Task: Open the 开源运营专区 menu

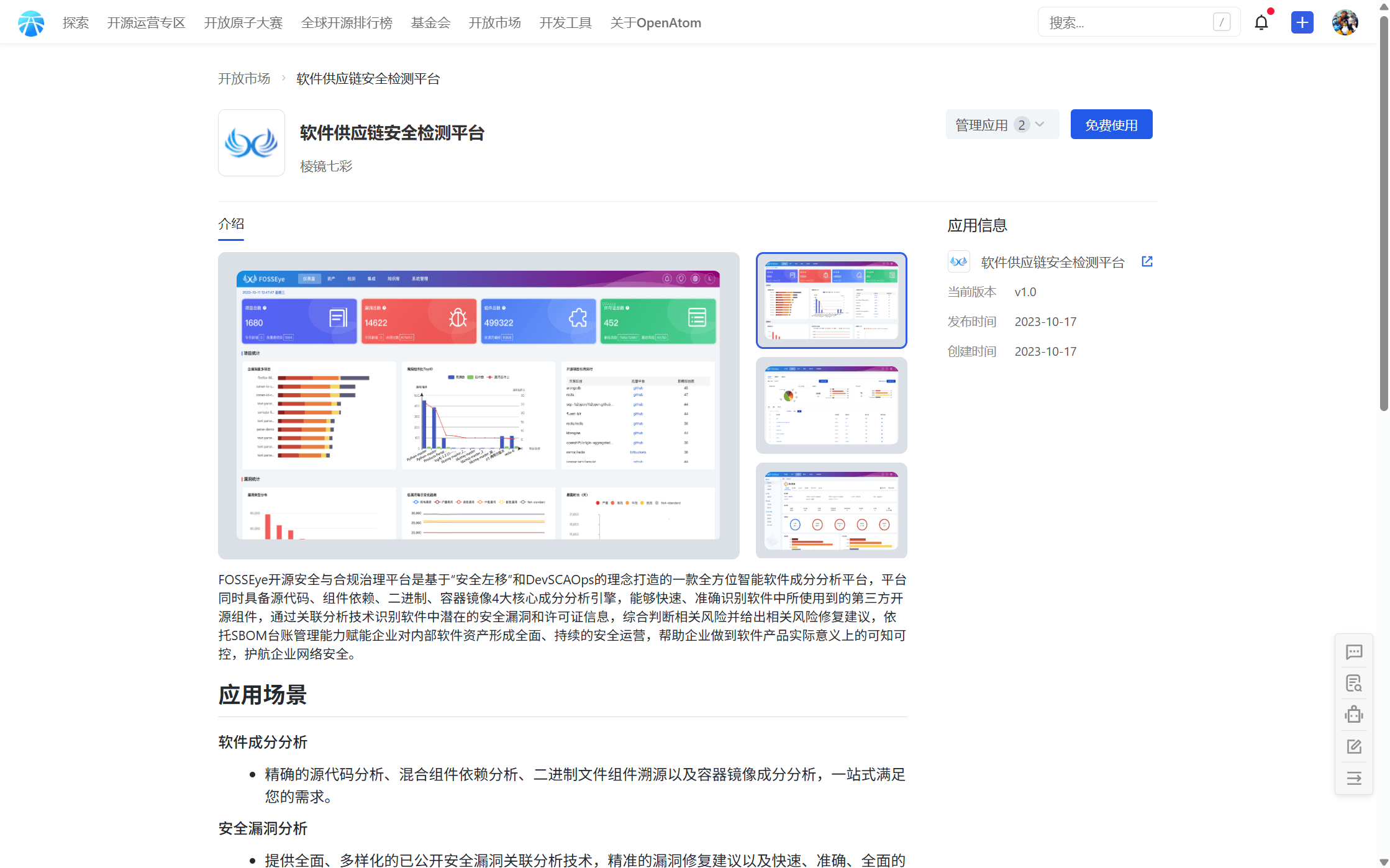Action: [x=146, y=23]
